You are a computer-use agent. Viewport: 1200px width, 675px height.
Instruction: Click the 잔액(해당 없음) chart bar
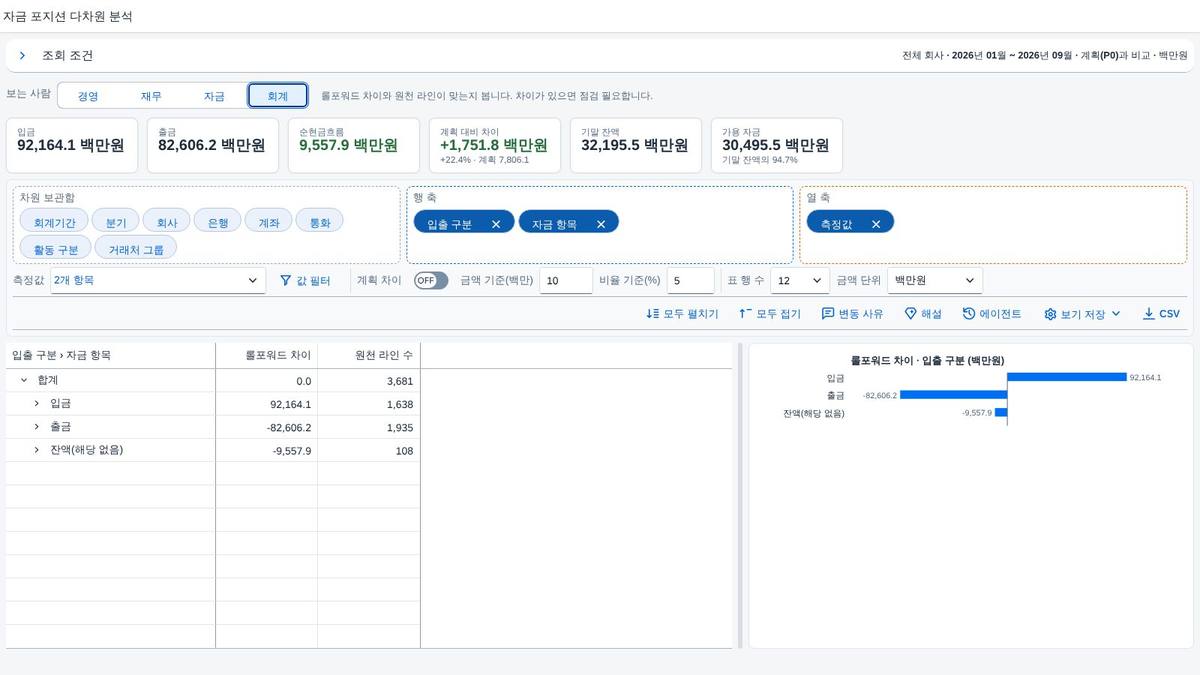(1001, 412)
